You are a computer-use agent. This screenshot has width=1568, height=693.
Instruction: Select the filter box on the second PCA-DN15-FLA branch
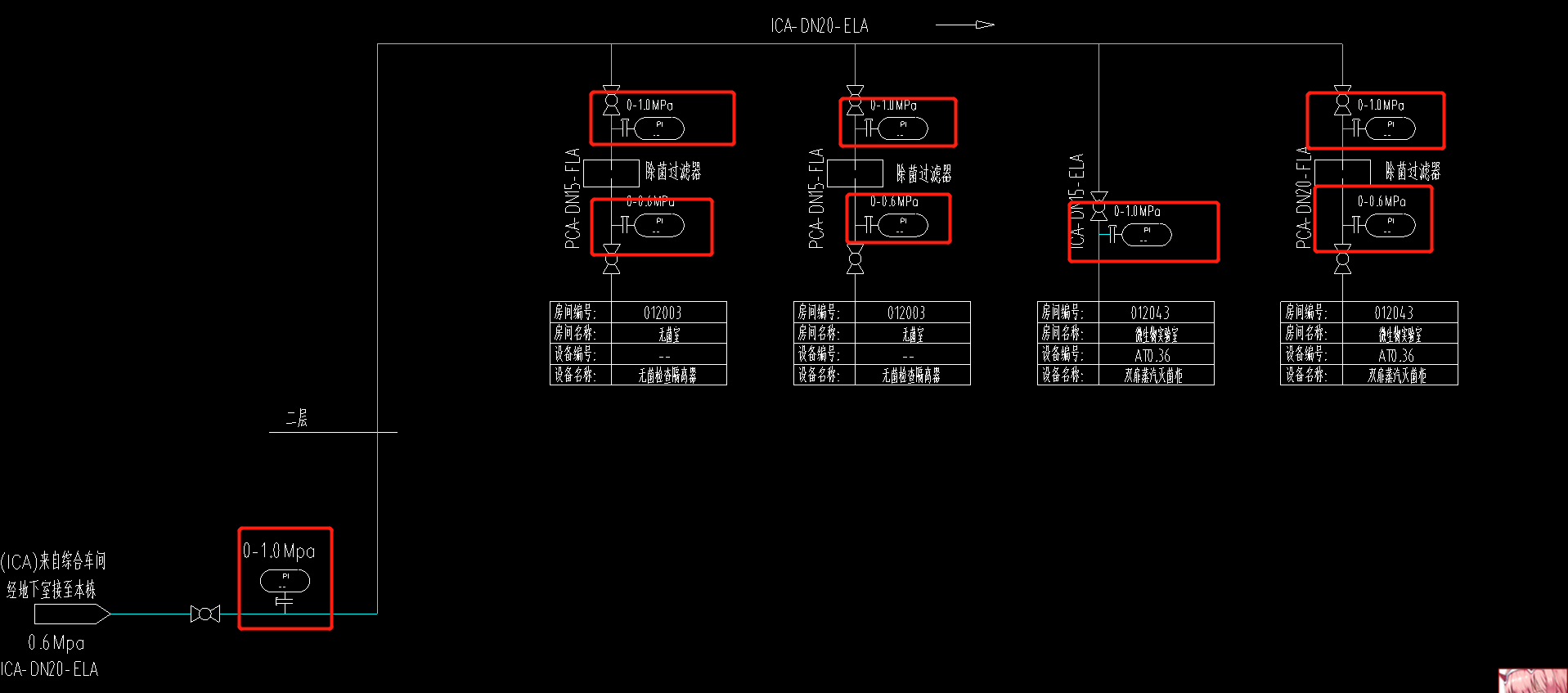point(855,173)
